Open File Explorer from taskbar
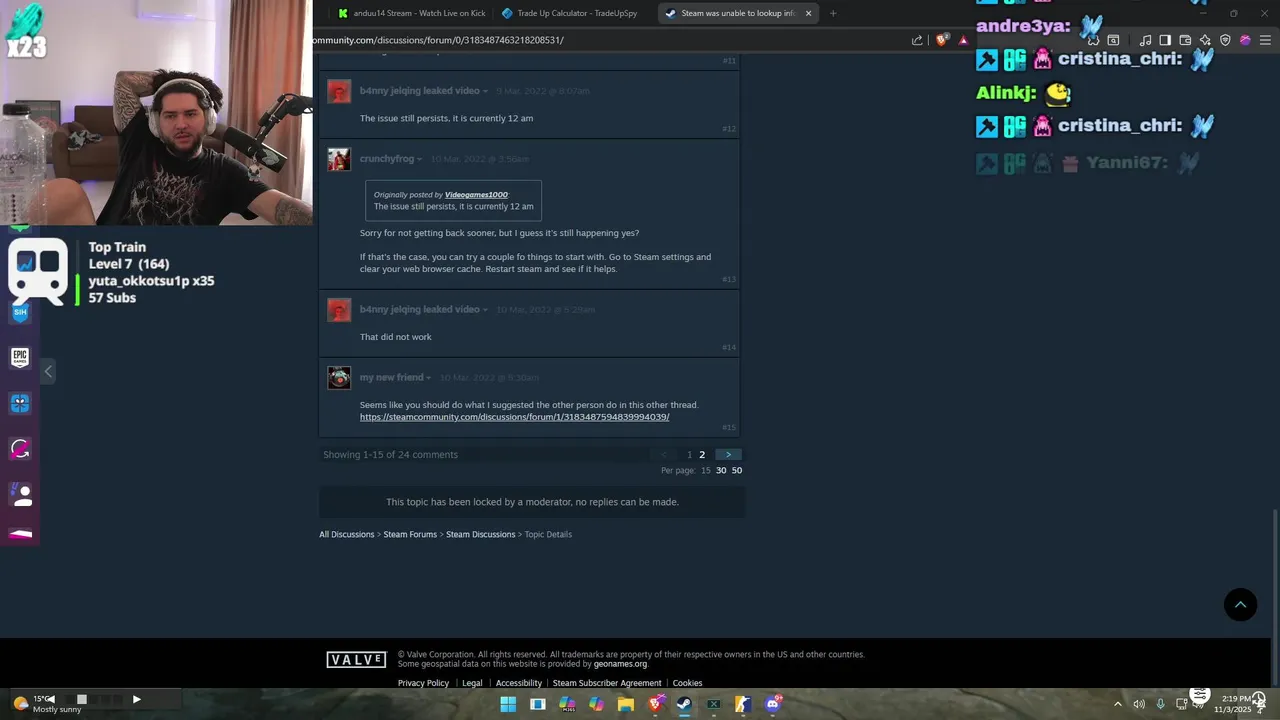1280x720 pixels. (626, 704)
